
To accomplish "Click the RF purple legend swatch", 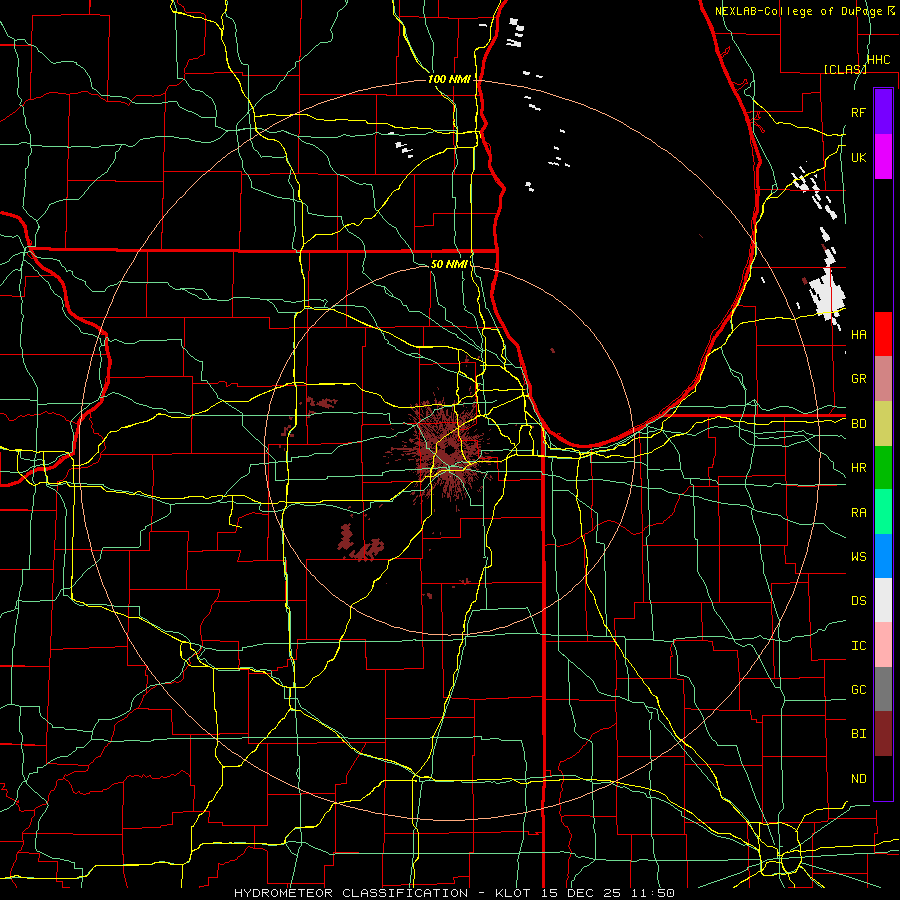I will (x=883, y=112).
